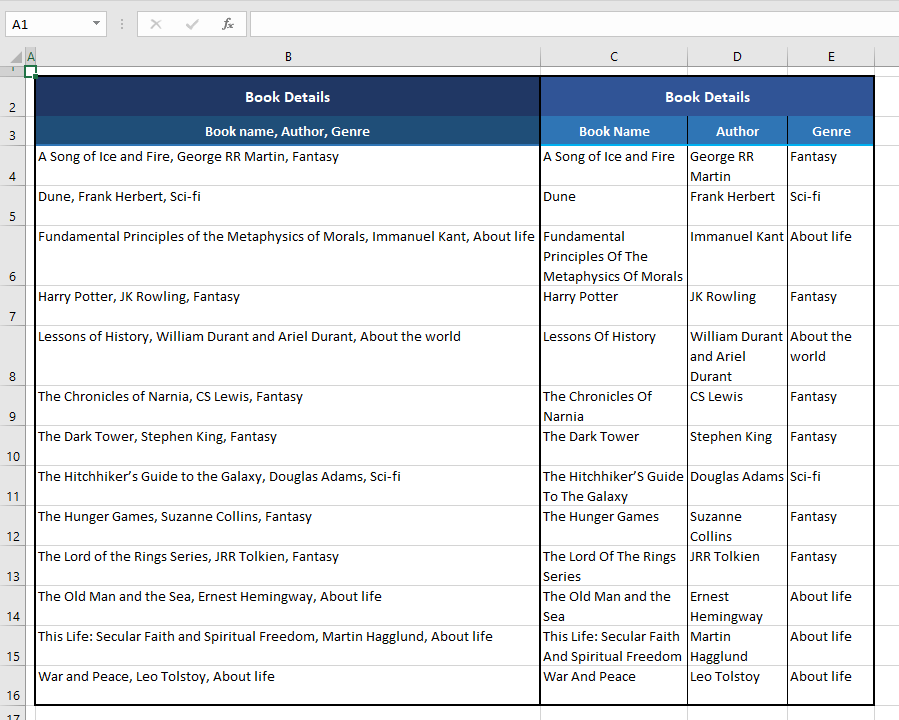Click the Author column heading cell

[x=737, y=131]
